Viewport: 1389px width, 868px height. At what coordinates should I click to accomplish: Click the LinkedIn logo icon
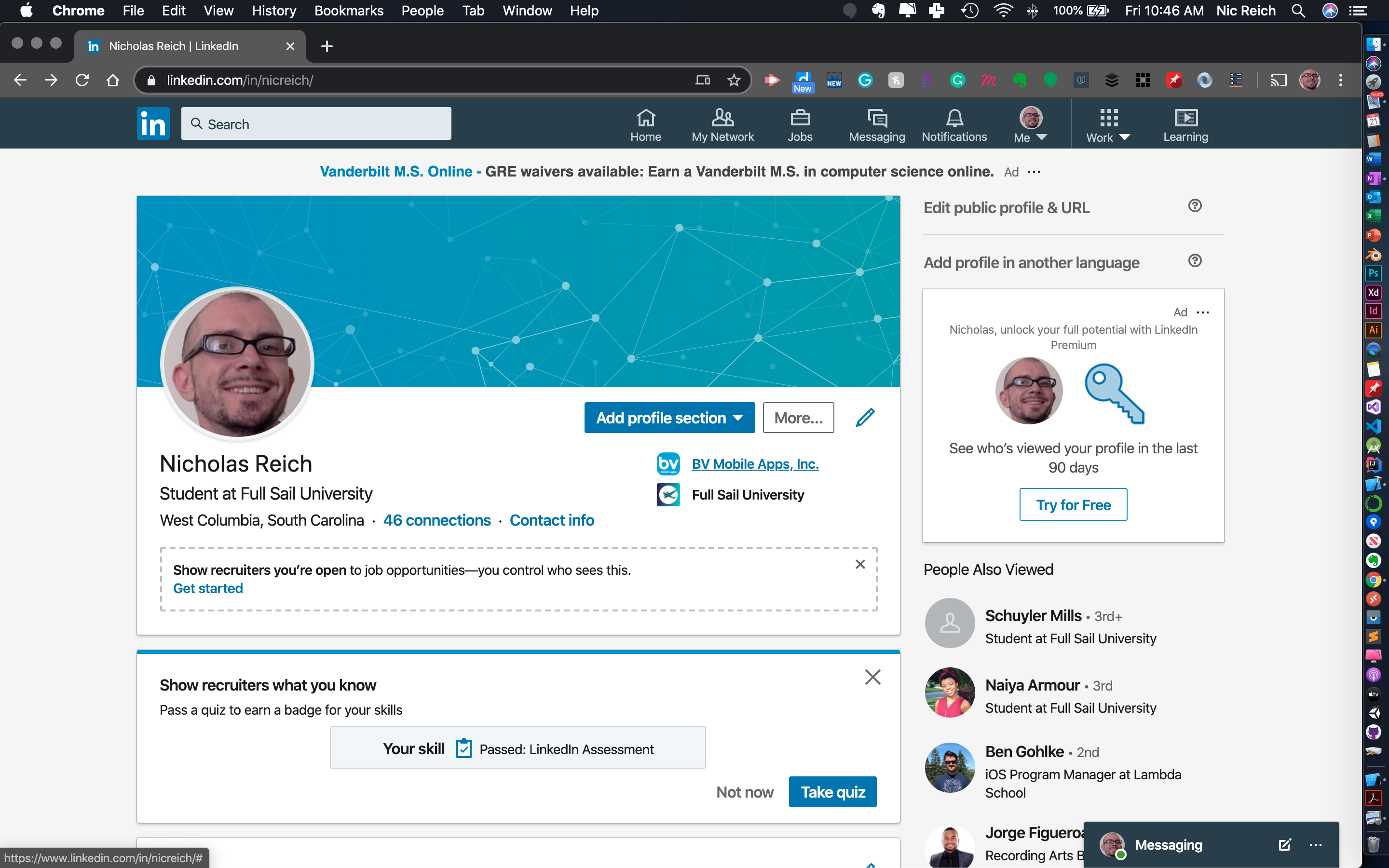point(153,123)
